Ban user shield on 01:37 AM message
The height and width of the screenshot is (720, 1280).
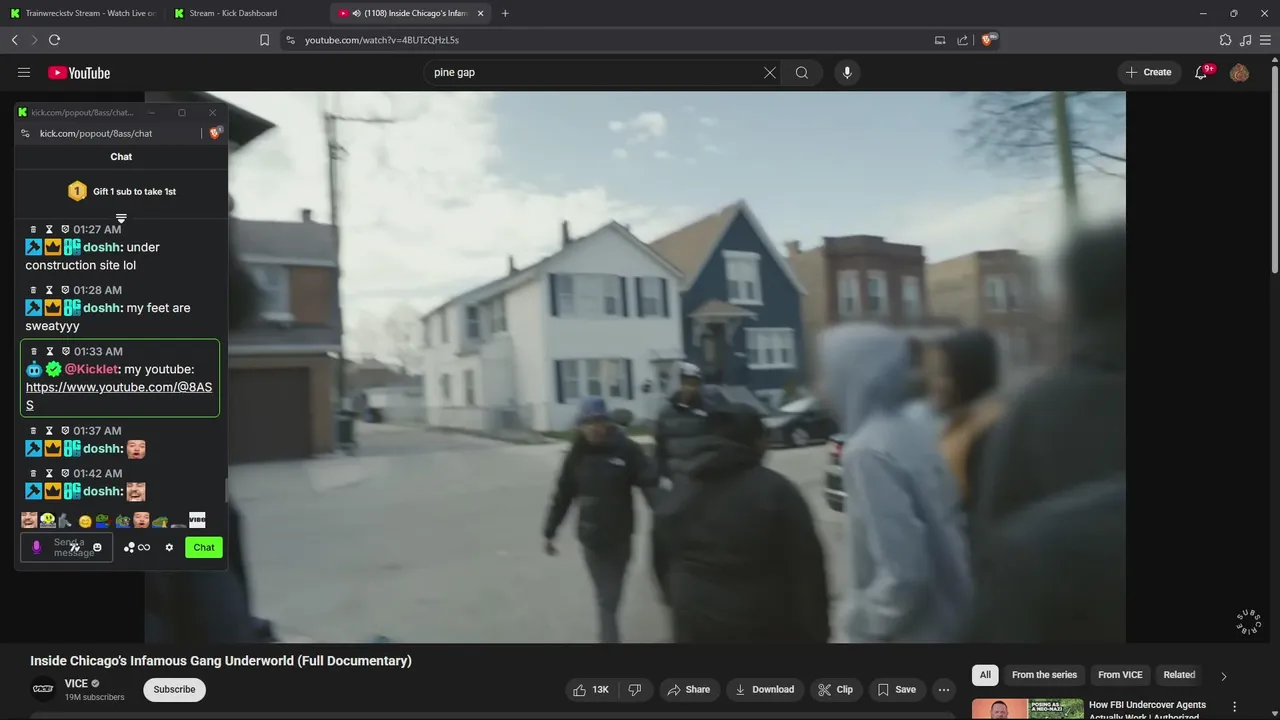65,431
